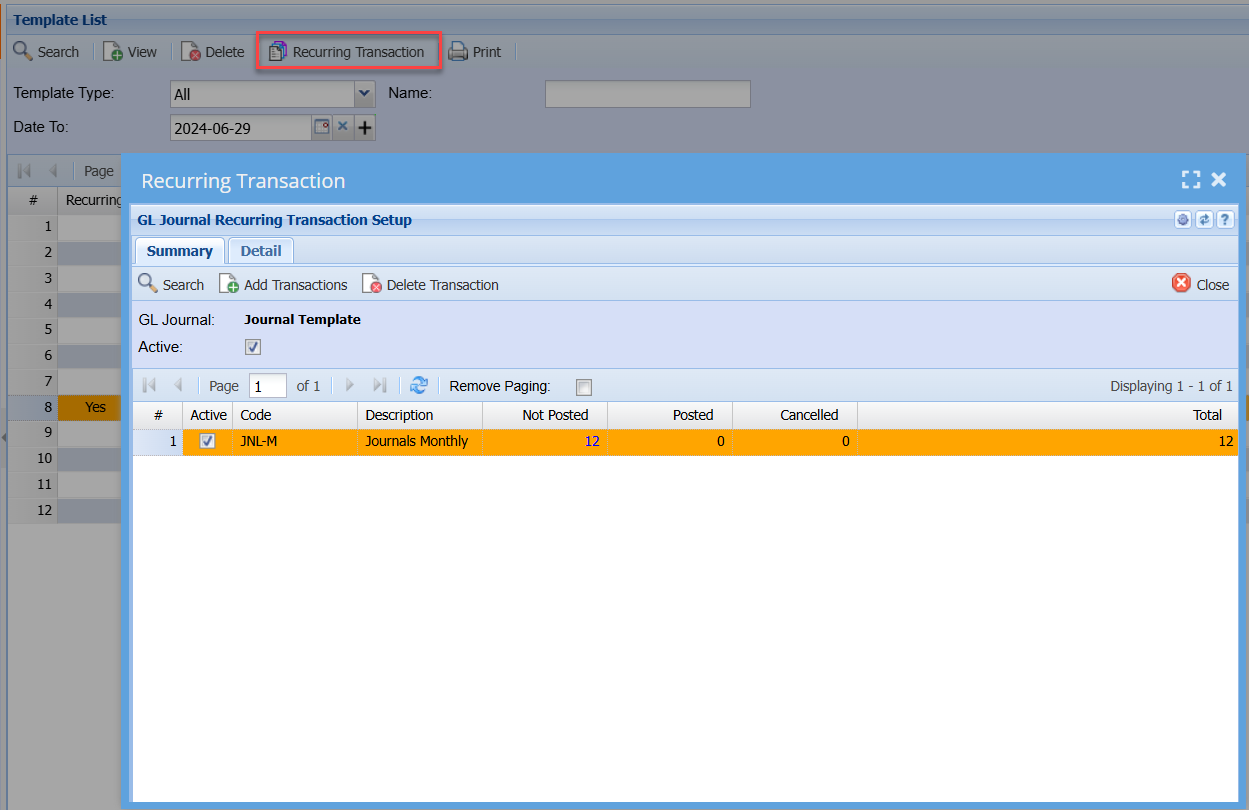Toggle the Active checkbox under GL Journal
Viewport: 1249px width, 810px height.
point(253,347)
